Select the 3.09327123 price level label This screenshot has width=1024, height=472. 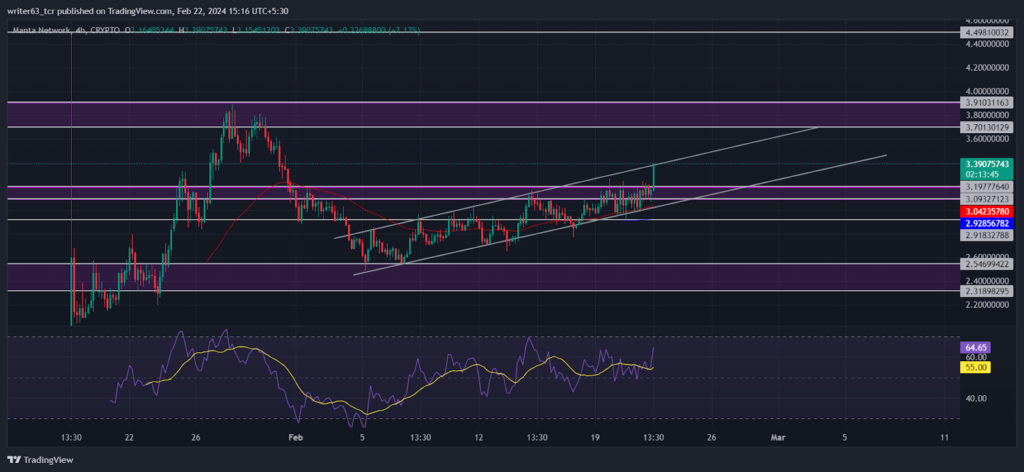pyautogui.click(x=986, y=198)
